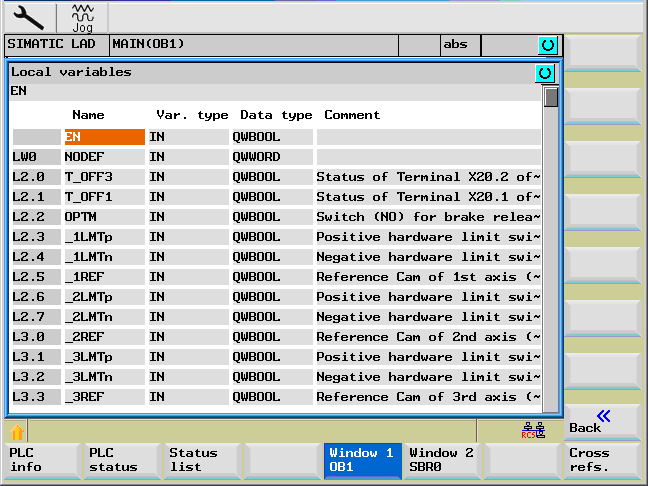Click the Reference Cam of 3rd axis comment
This screenshot has height=486, width=648.
(x=429, y=397)
